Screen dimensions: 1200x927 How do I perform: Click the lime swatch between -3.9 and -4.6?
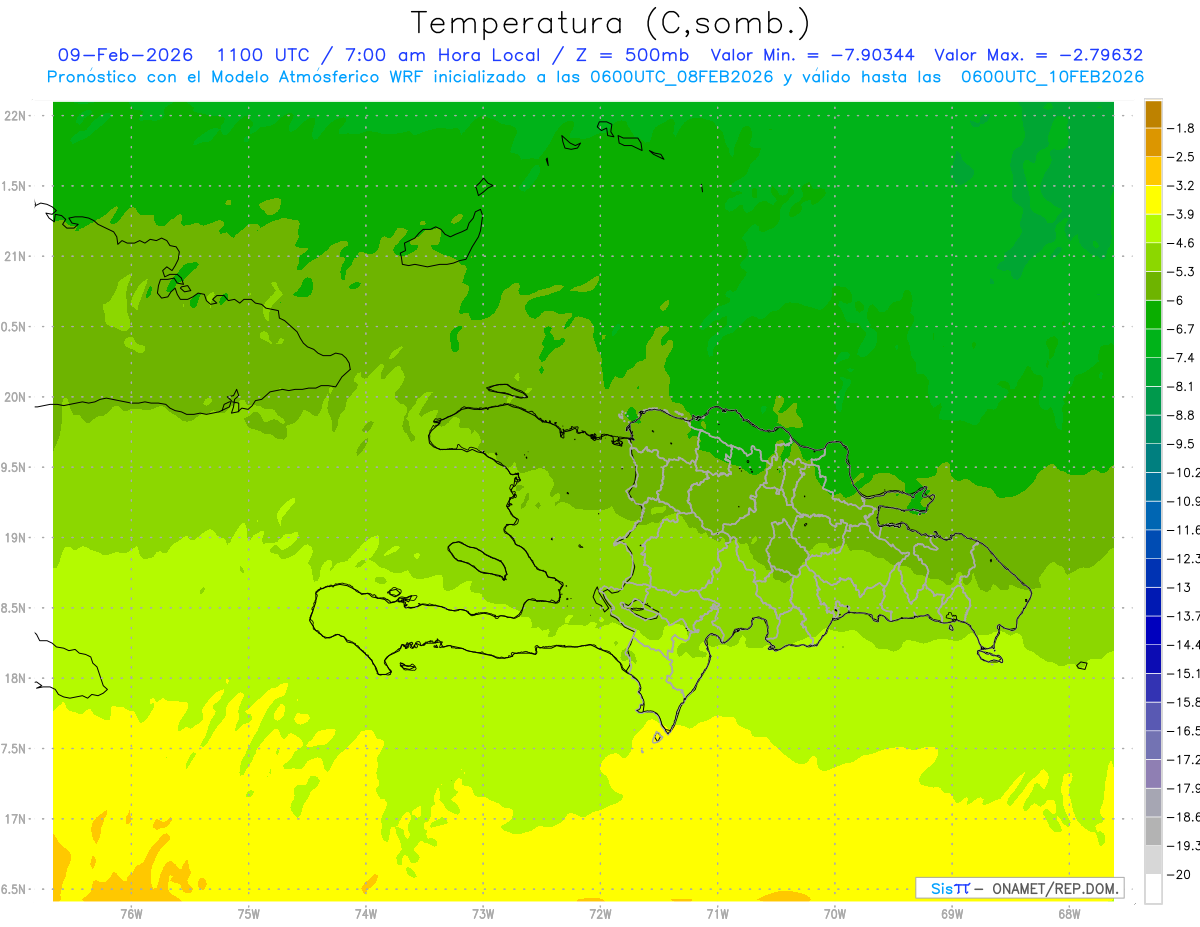[1153, 229]
